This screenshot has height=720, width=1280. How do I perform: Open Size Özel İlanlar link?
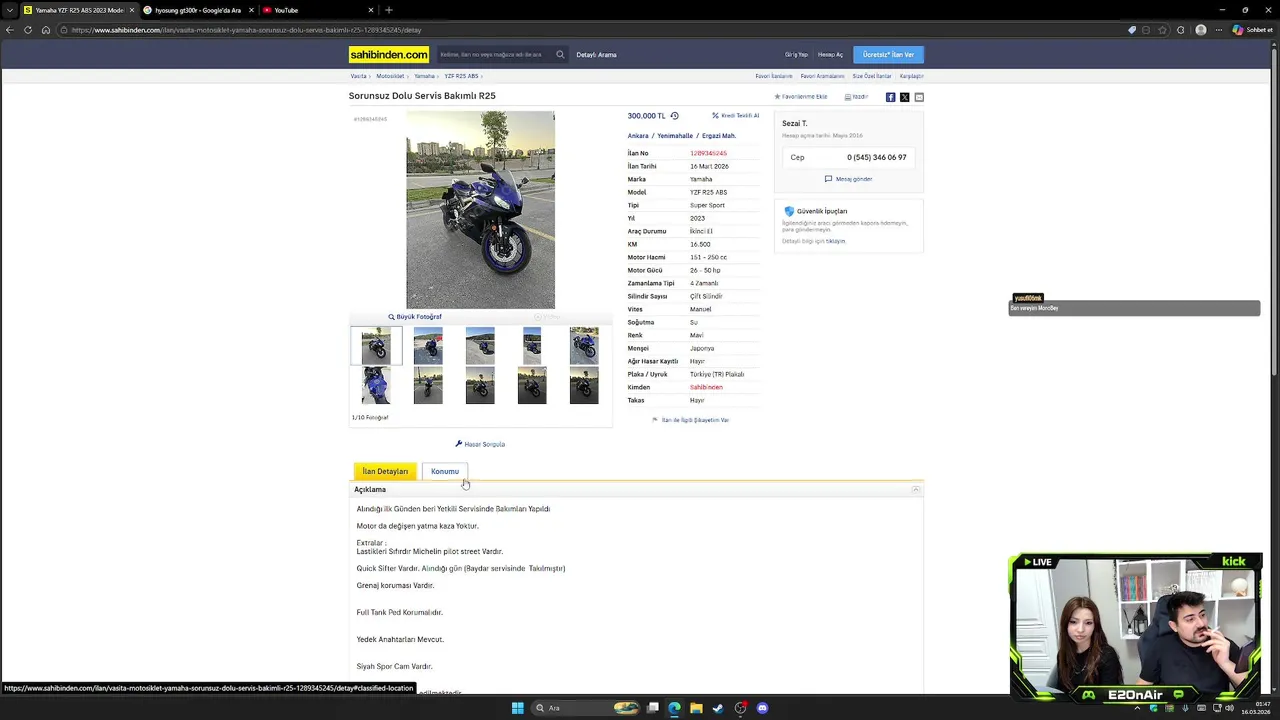tap(872, 76)
